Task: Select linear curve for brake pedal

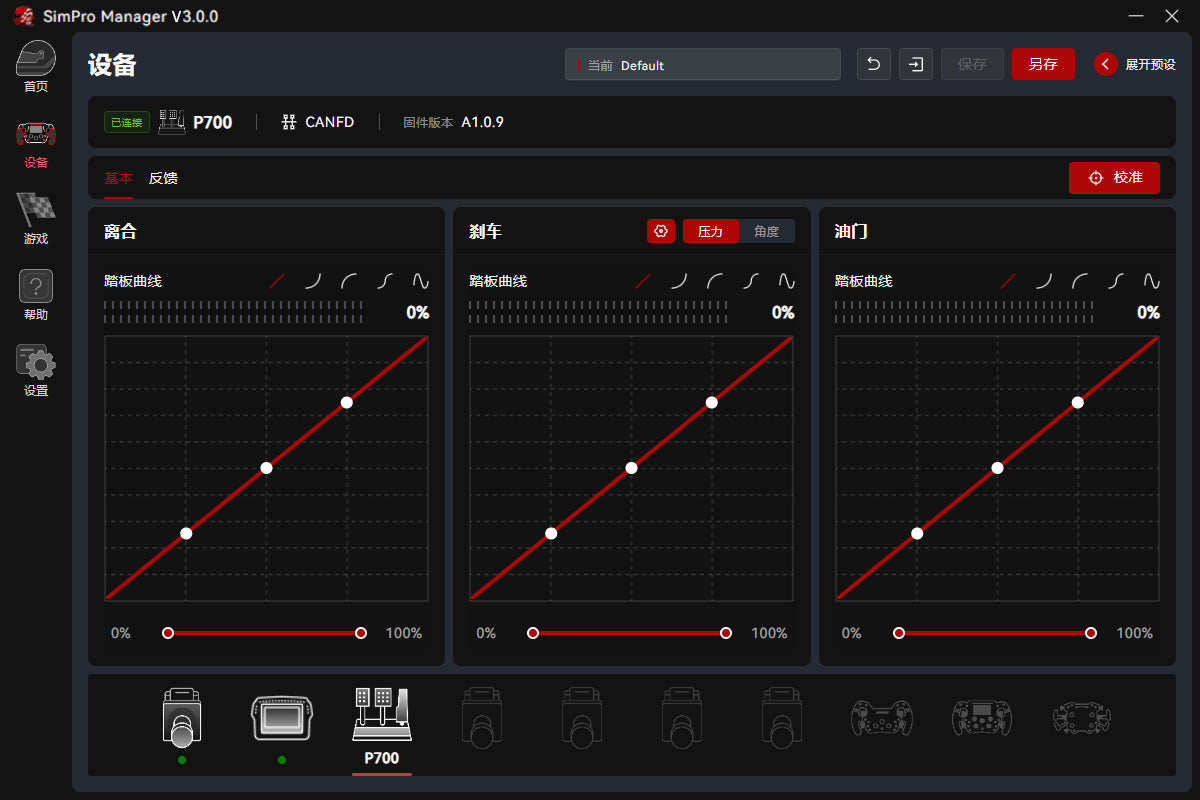Action: click(643, 281)
